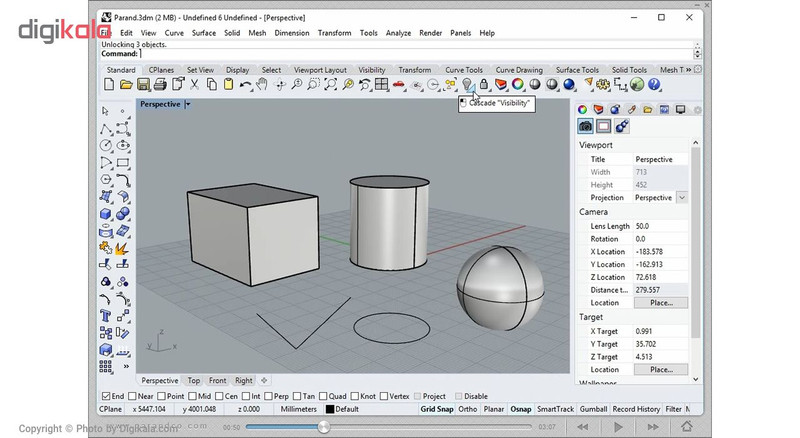Image resolution: width=800 pixels, height=438 pixels.
Task: Open the Surface menu
Action: tap(204, 33)
